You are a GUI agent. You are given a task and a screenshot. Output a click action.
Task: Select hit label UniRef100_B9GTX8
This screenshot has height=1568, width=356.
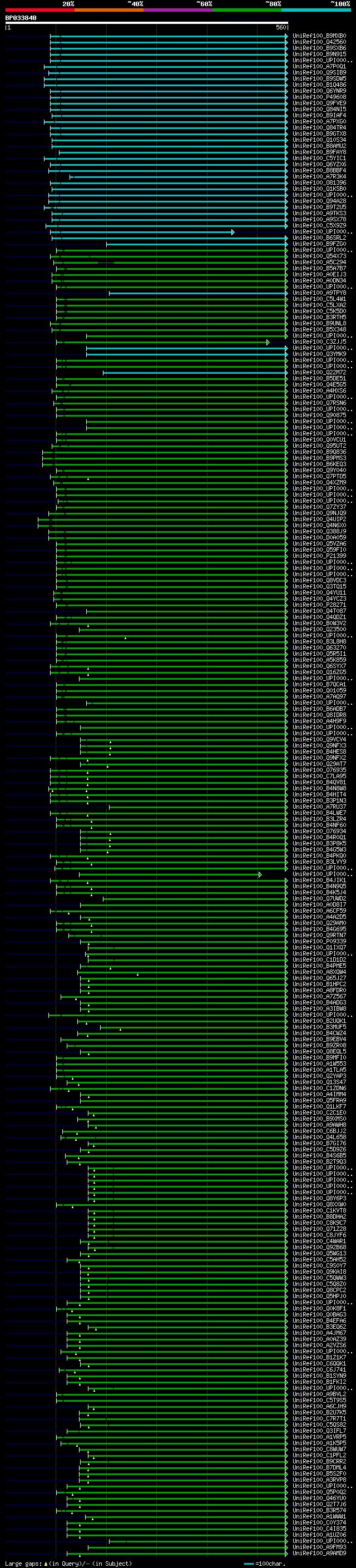tap(319, 134)
